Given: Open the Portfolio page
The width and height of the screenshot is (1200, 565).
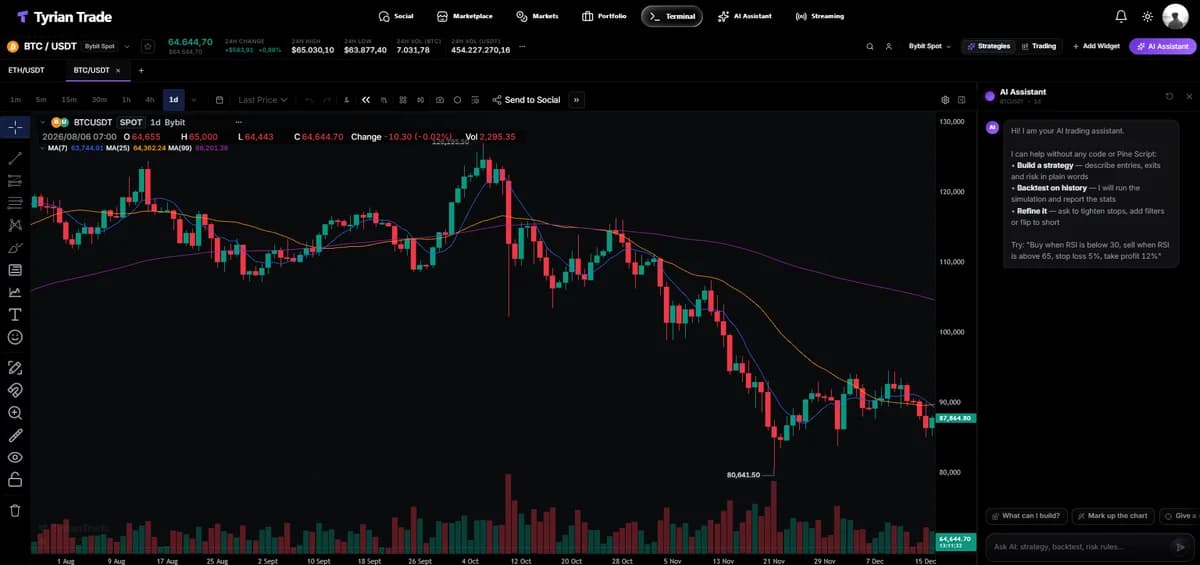Looking at the screenshot, I should pyautogui.click(x=604, y=16).
